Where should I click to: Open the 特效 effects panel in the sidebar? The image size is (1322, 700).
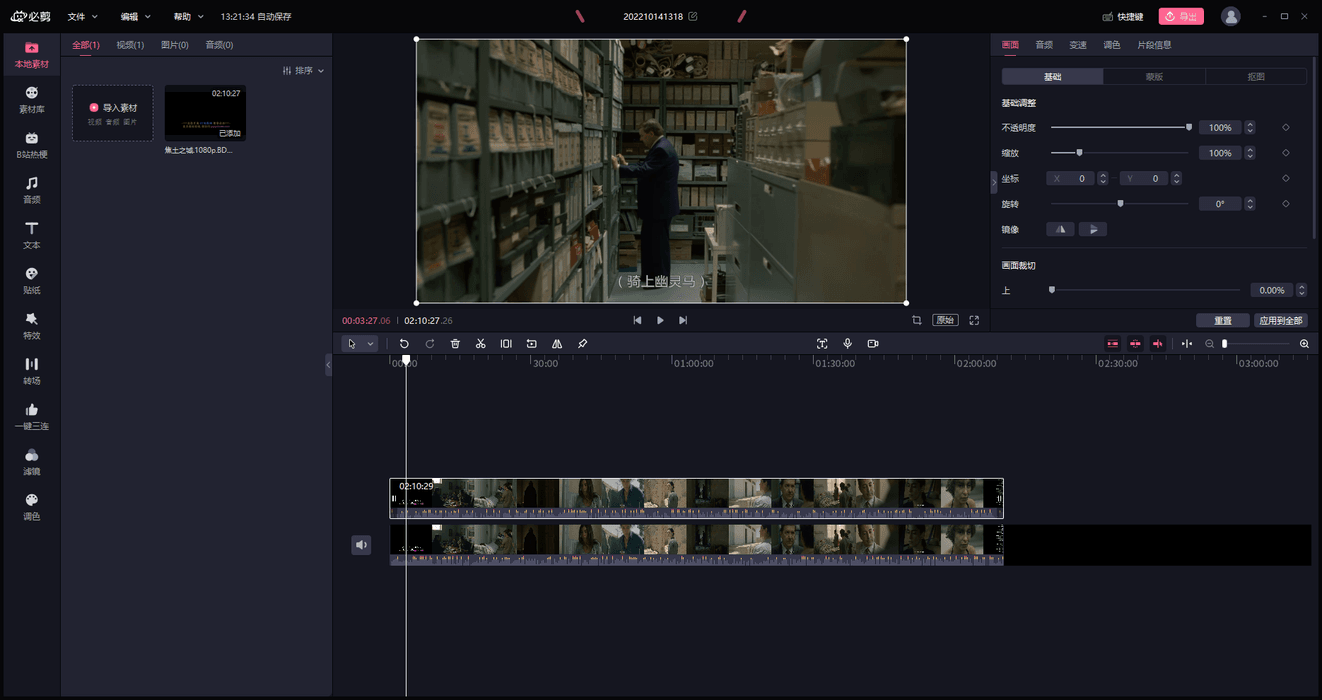[31, 327]
